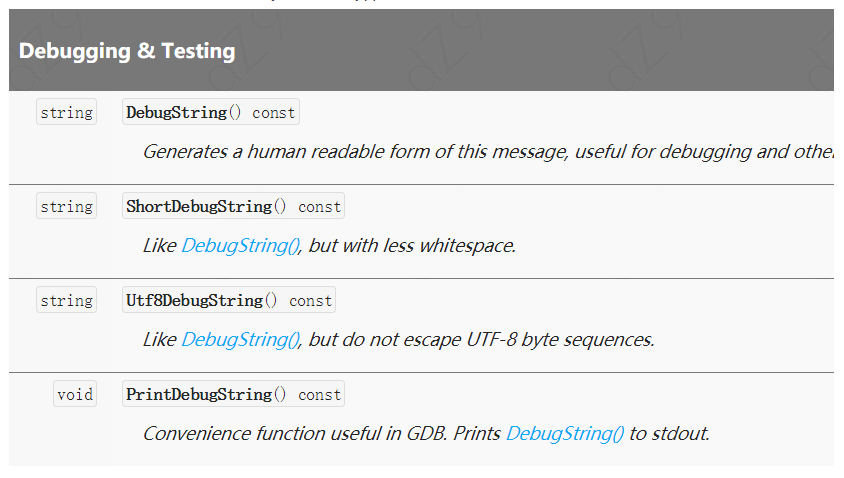Click the 'to stdout' text
The image size is (844, 478).
(670, 434)
